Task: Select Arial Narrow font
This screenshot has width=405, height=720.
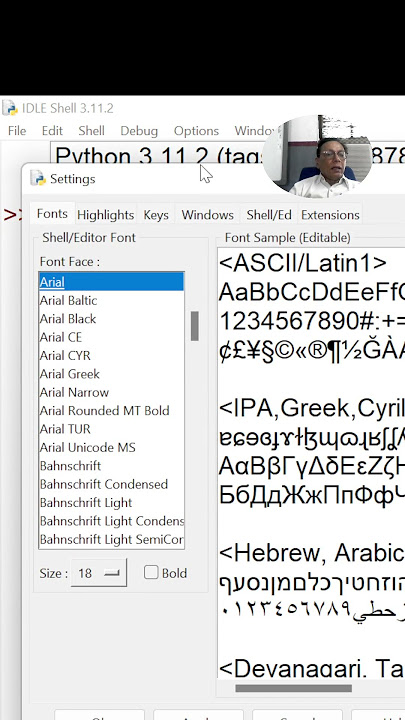Action: tap(112, 392)
